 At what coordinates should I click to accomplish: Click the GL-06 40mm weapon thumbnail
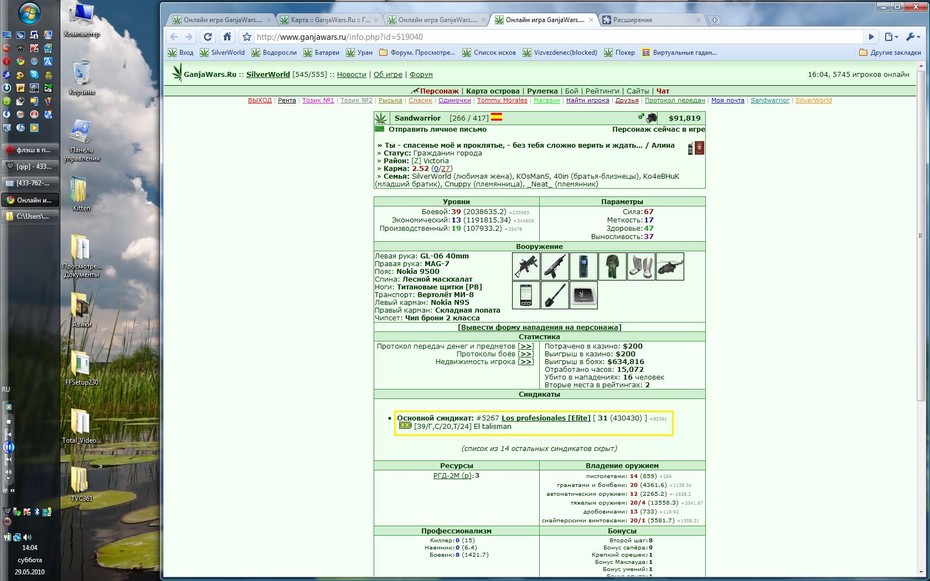point(526,266)
